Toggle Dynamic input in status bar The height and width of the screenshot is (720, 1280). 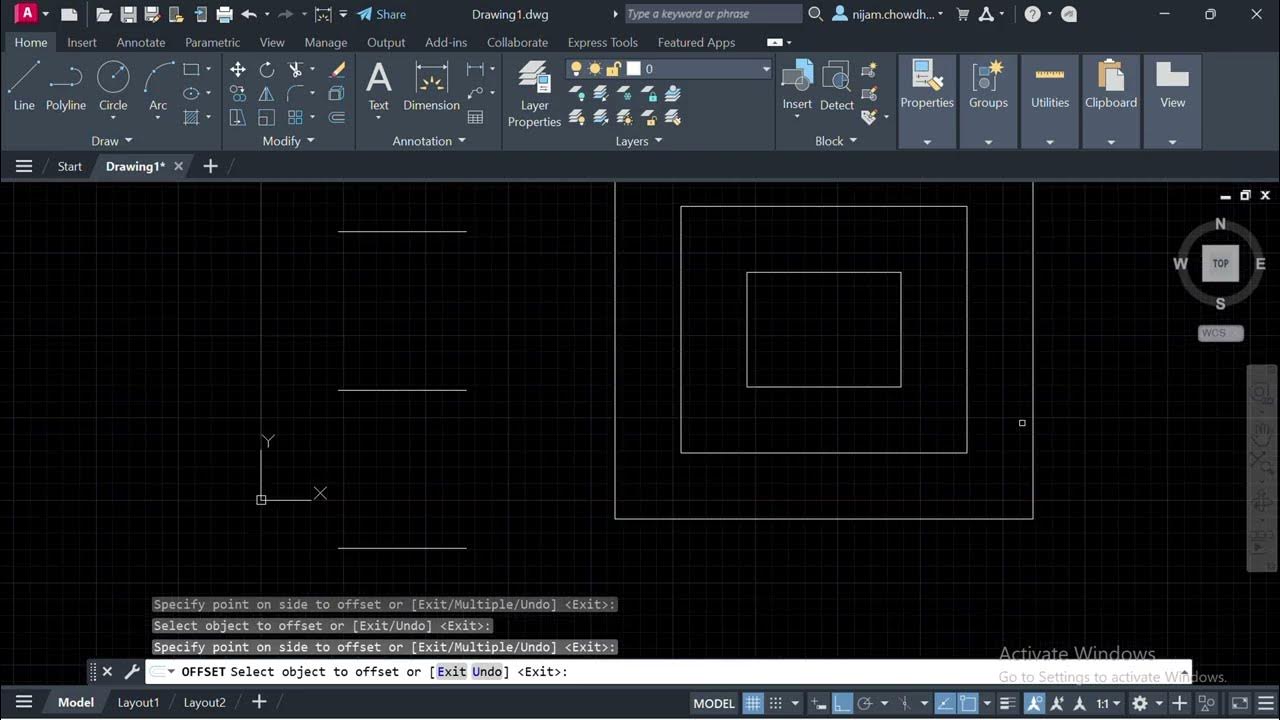(818, 703)
